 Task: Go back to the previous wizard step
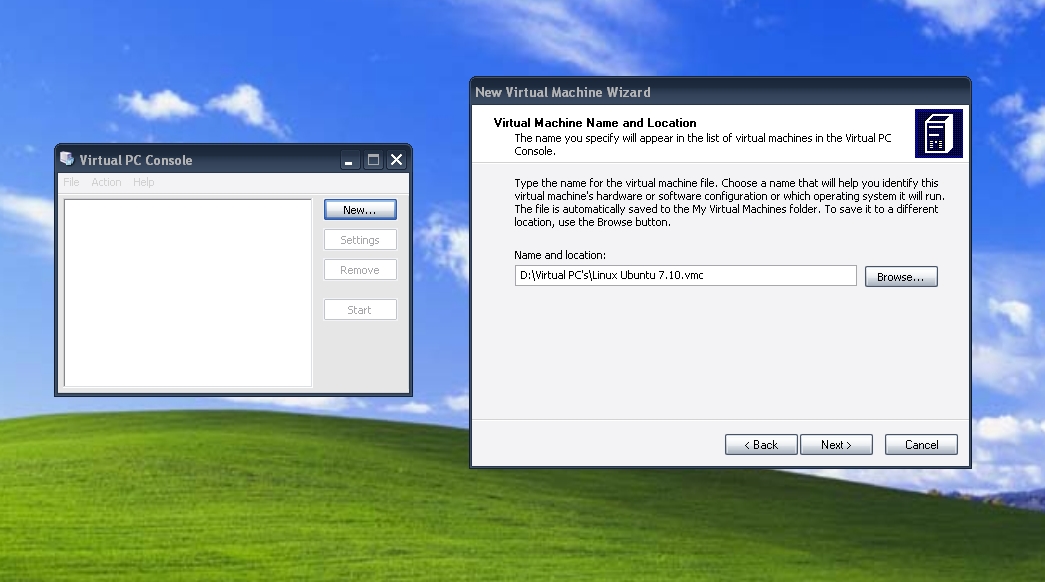(761, 445)
